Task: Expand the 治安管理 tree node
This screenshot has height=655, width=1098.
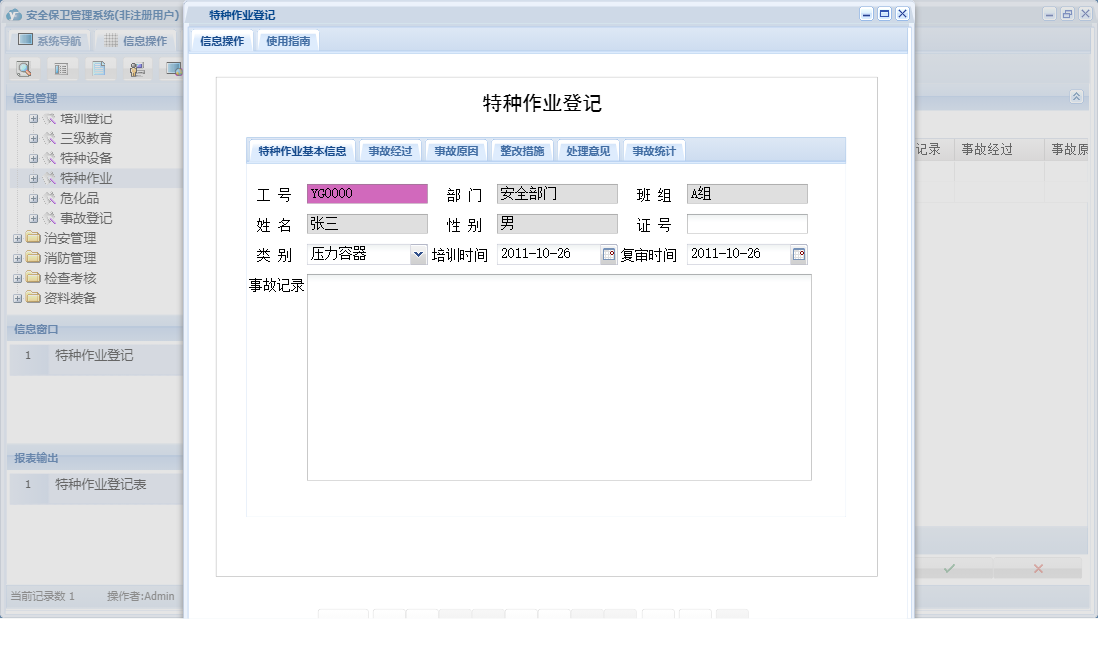Action: (17, 237)
